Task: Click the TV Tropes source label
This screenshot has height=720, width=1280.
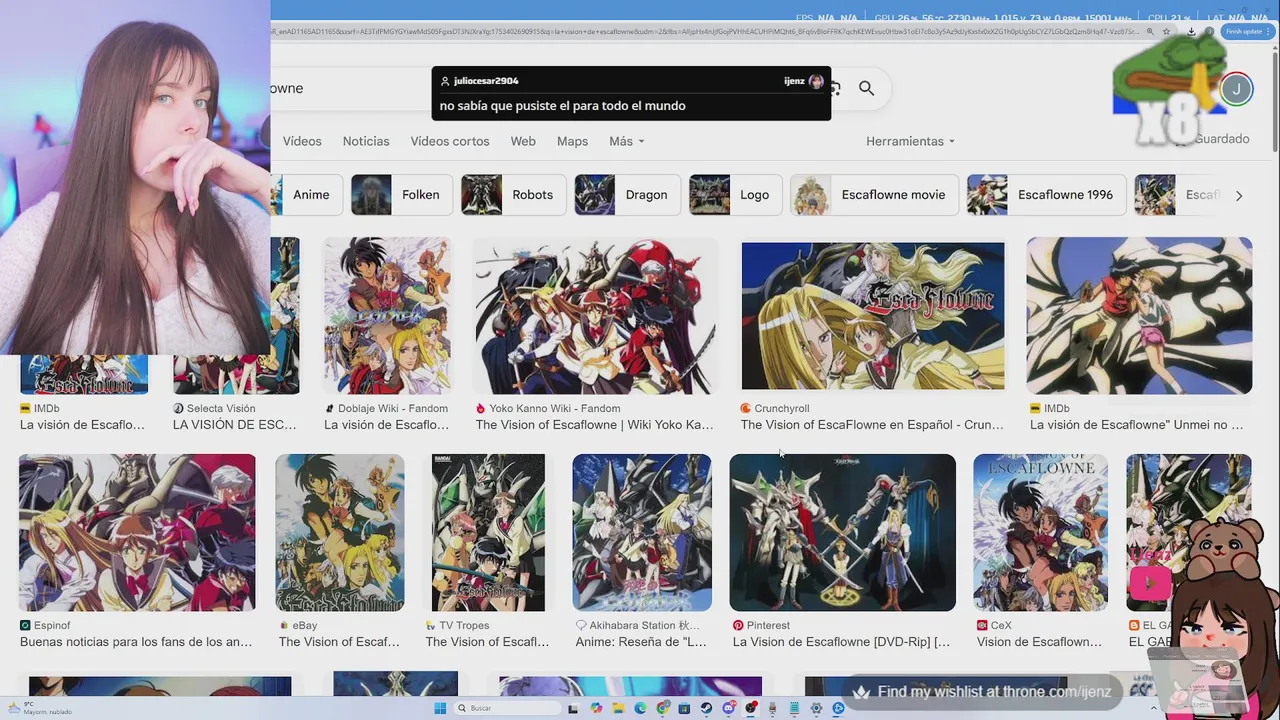Action: (464, 625)
